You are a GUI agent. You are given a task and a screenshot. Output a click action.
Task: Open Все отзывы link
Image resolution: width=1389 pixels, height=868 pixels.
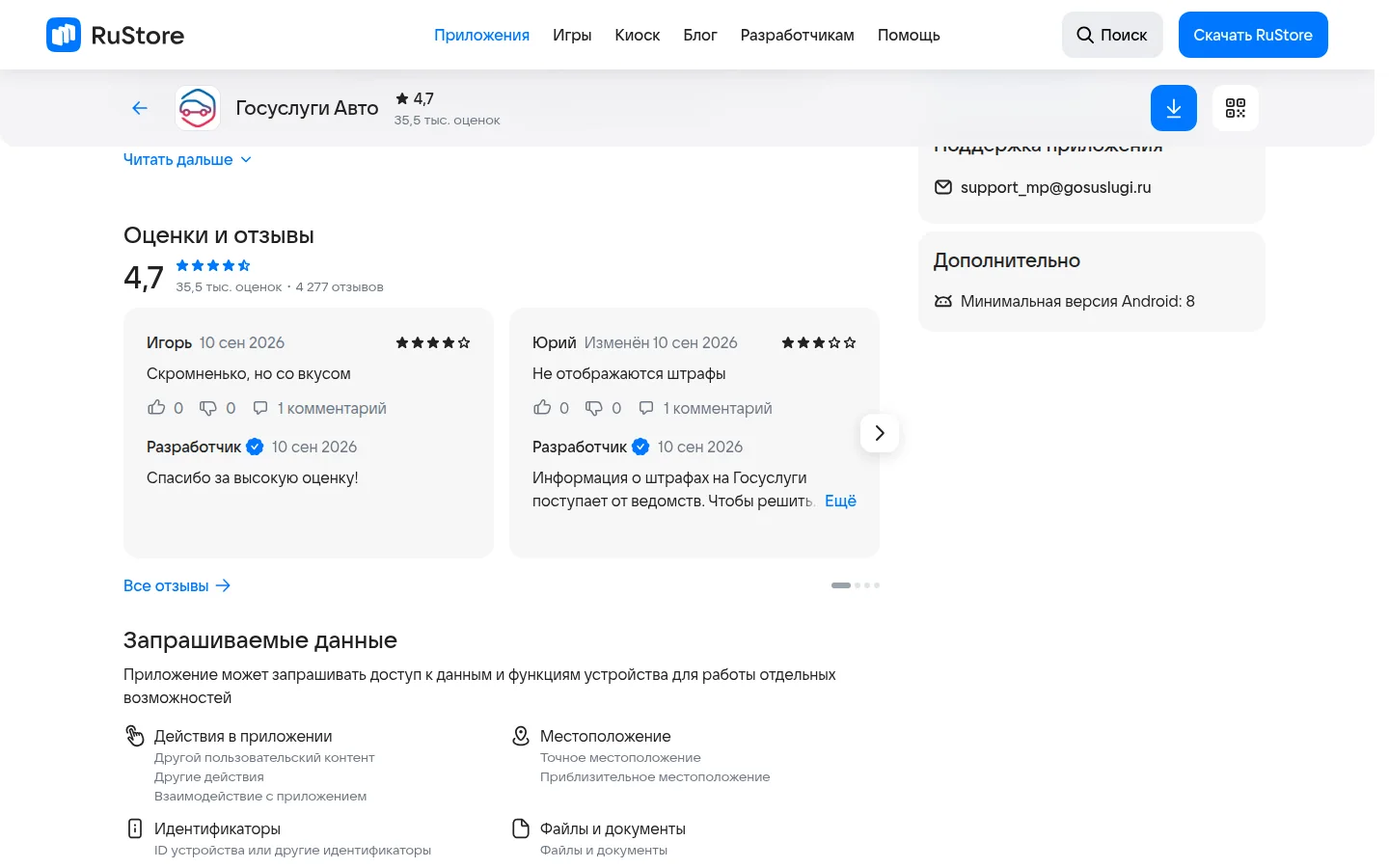coord(177,585)
